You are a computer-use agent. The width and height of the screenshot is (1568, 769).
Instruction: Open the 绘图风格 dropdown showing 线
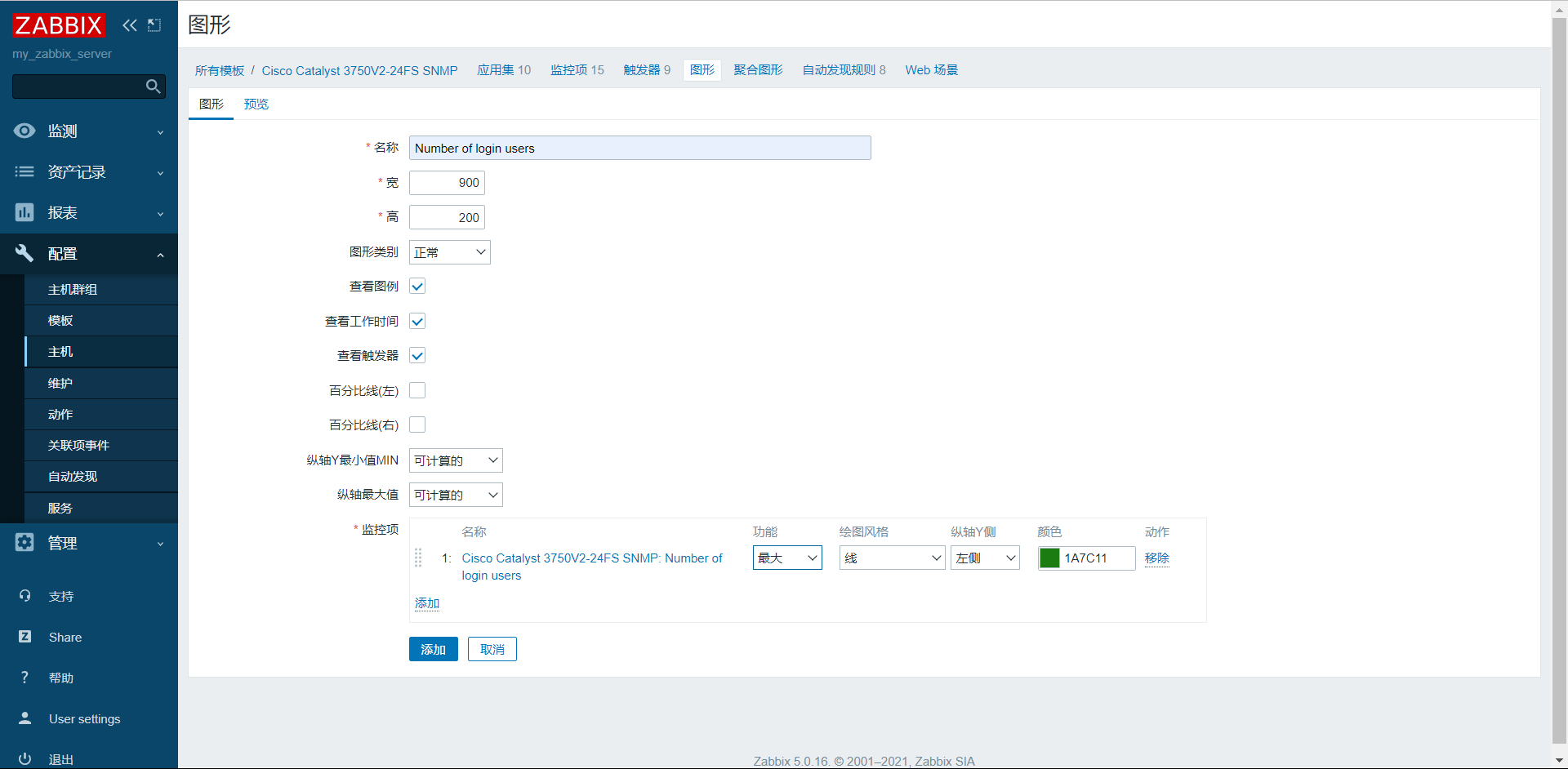tap(892, 558)
